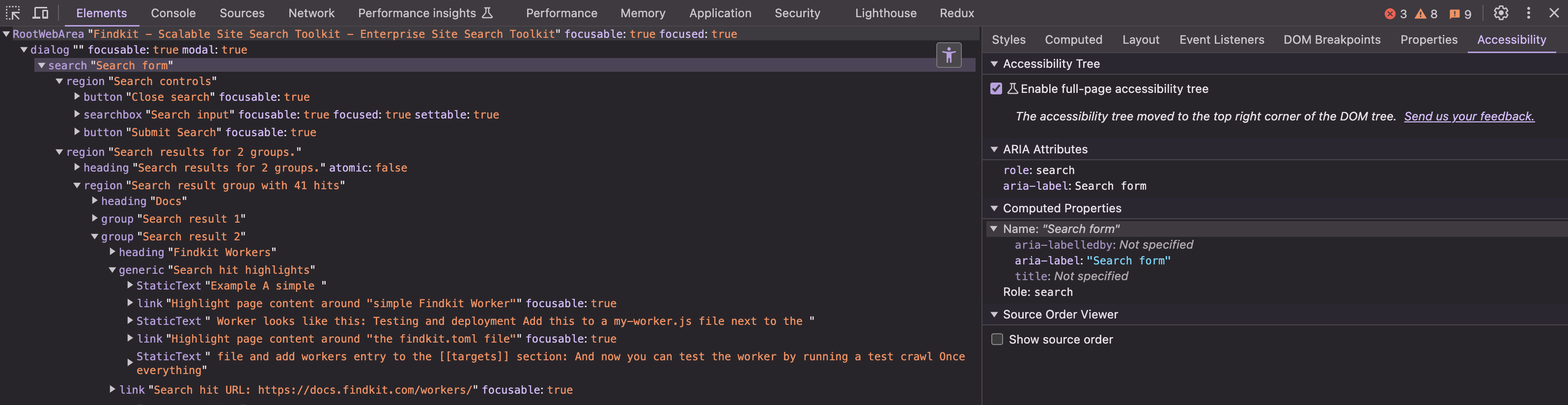Collapse the group "Search result 2" node
The height and width of the screenshot is (405, 1568).
tap(94, 236)
